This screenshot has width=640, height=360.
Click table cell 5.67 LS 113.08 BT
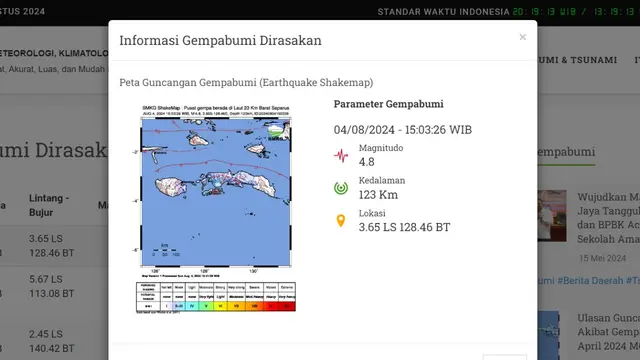pos(51,287)
